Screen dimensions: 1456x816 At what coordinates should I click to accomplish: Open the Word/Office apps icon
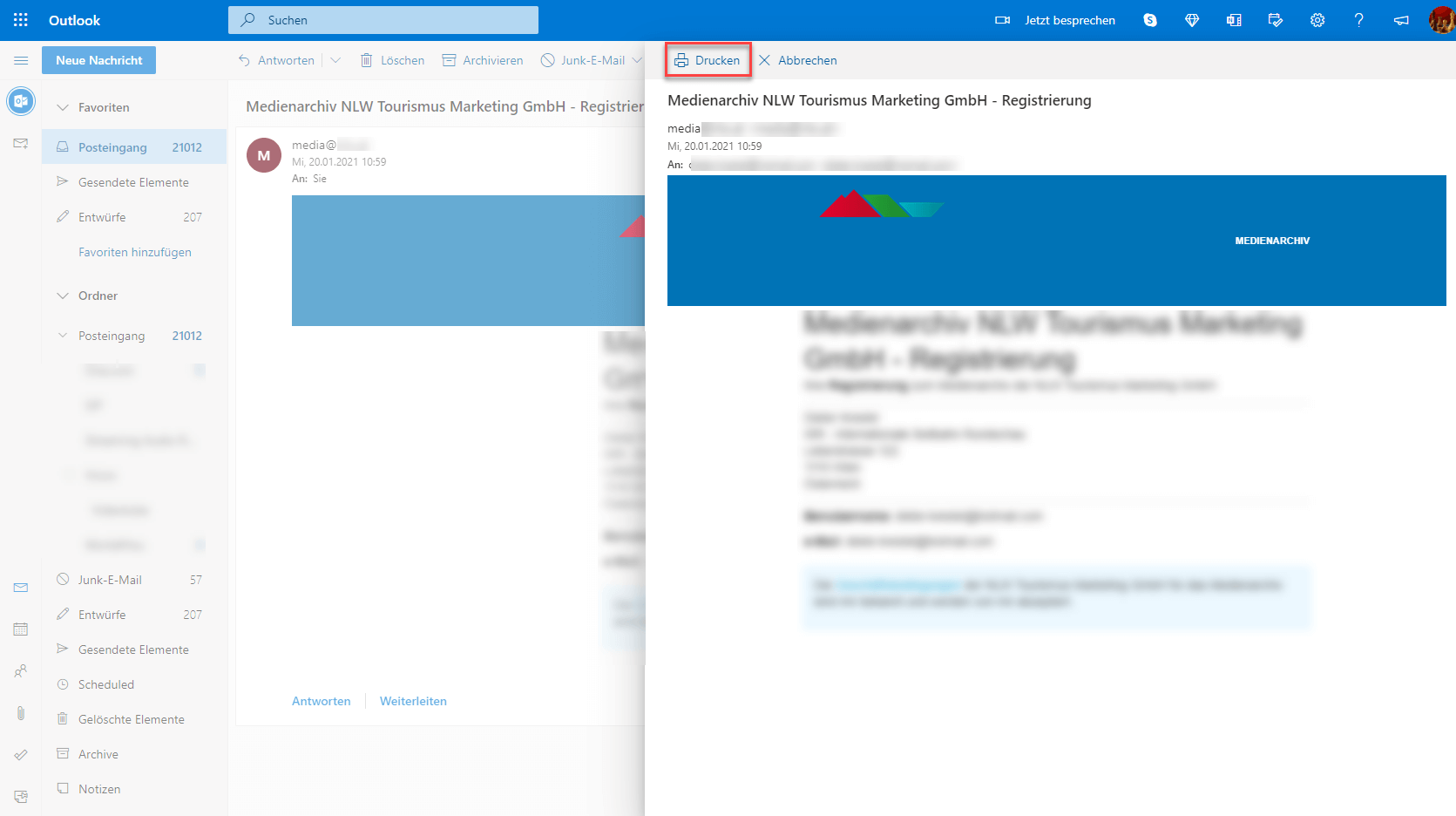click(1234, 20)
